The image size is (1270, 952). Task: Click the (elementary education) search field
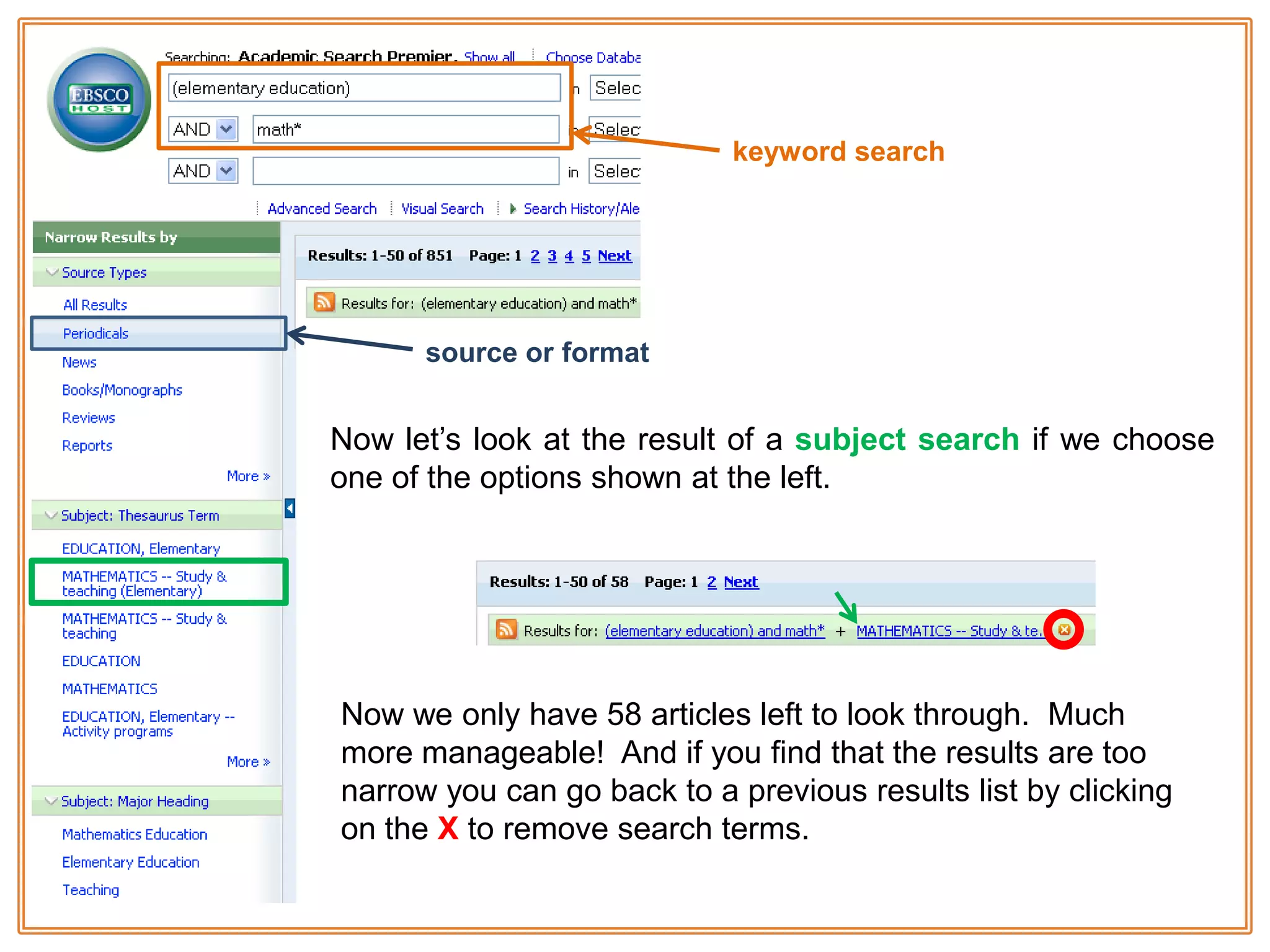tap(365, 88)
